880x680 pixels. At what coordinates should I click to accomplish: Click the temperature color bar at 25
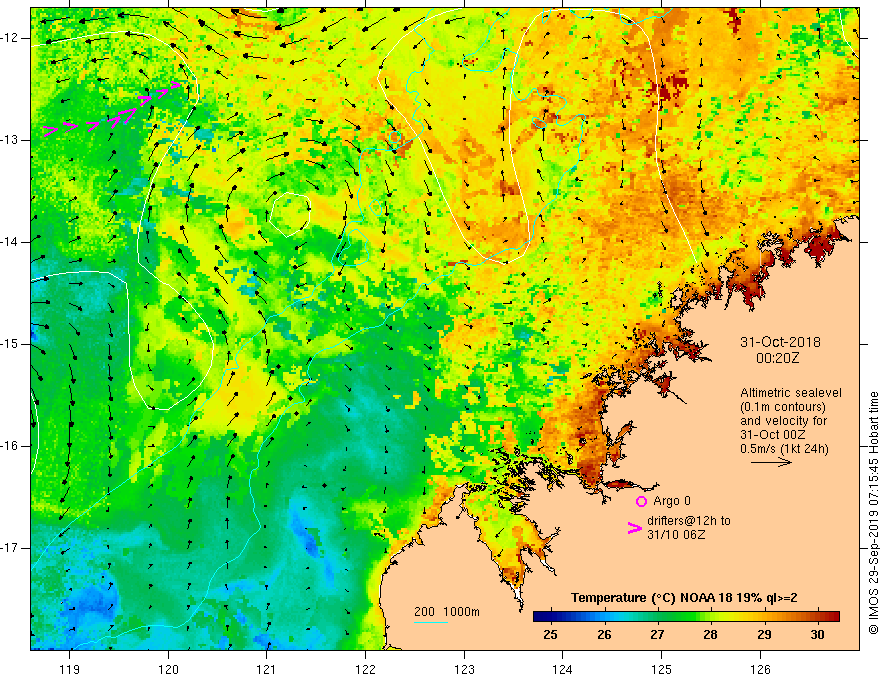coord(551,617)
